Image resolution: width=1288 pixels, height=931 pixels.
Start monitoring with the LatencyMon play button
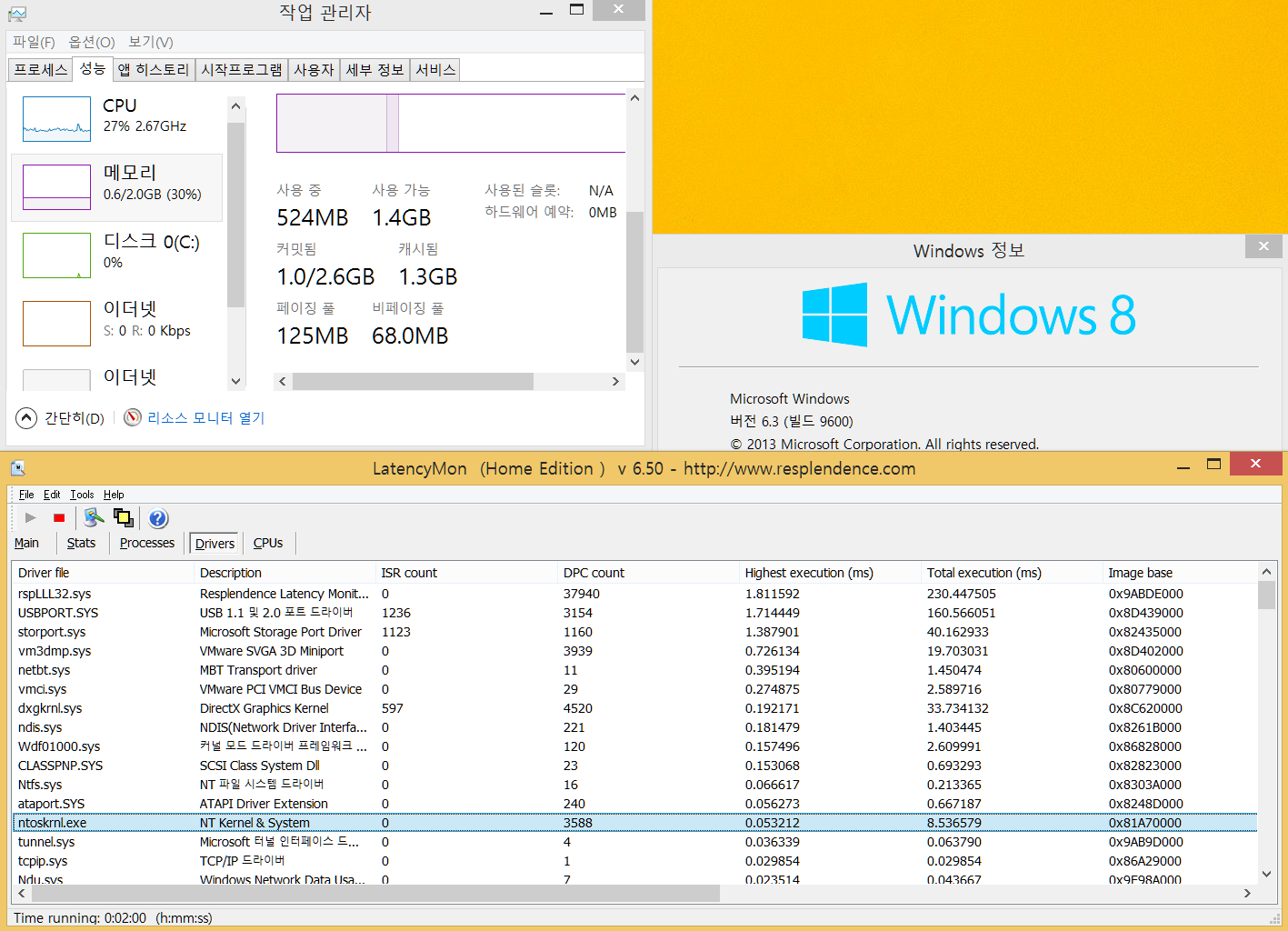coord(31,517)
